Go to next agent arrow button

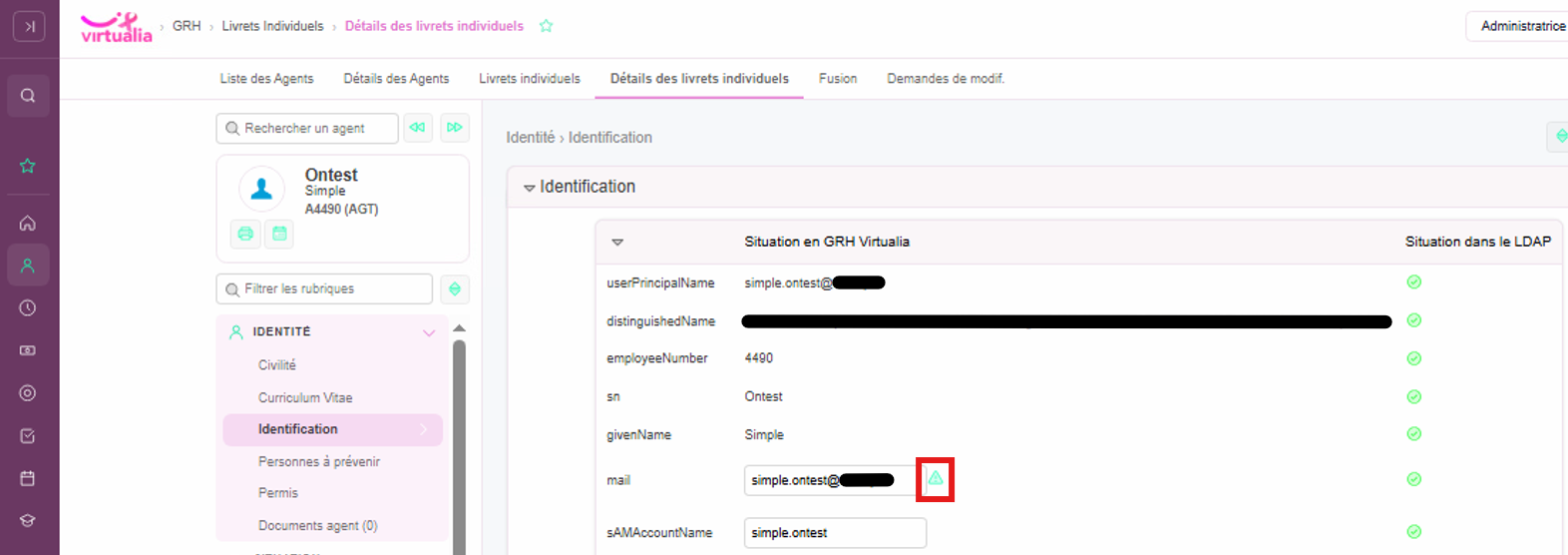(x=455, y=128)
